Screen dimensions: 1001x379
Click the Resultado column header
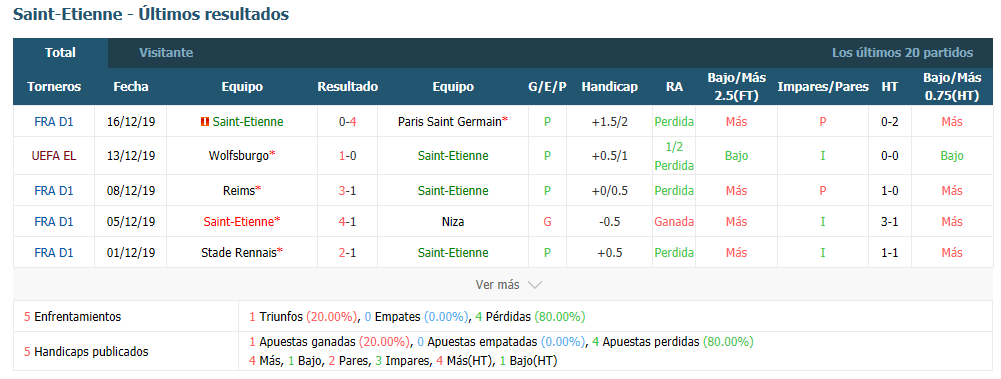[x=347, y=87]
